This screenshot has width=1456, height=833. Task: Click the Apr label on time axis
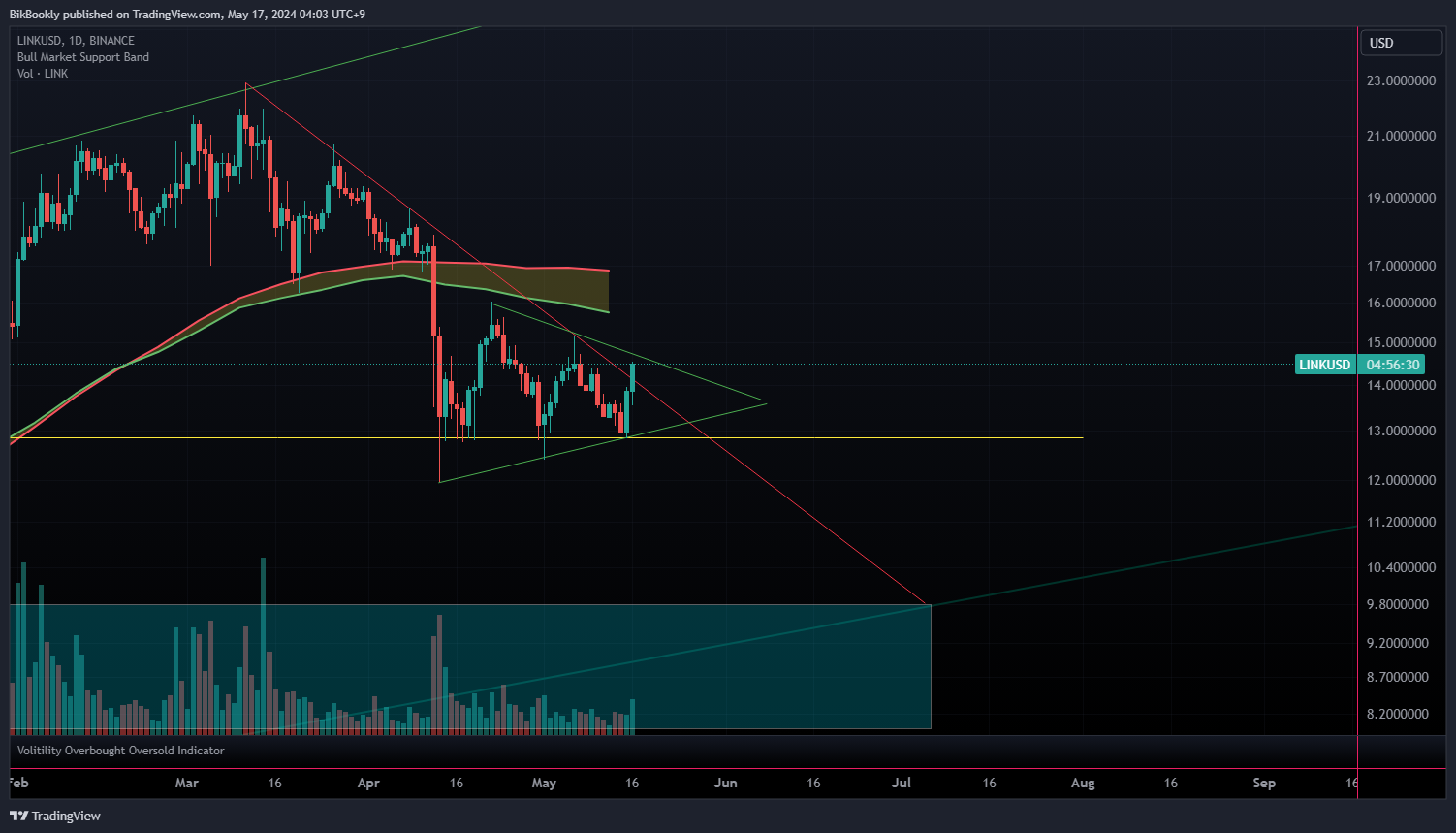point(368,783)
